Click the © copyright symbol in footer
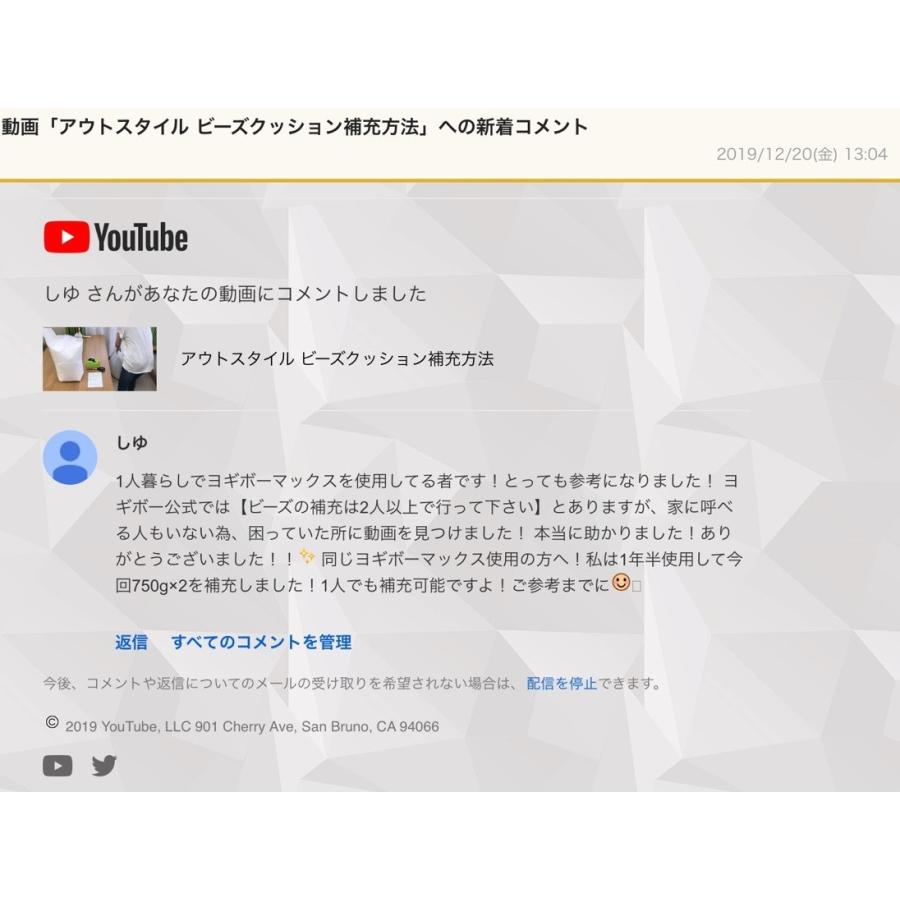 tap(52, 722)
